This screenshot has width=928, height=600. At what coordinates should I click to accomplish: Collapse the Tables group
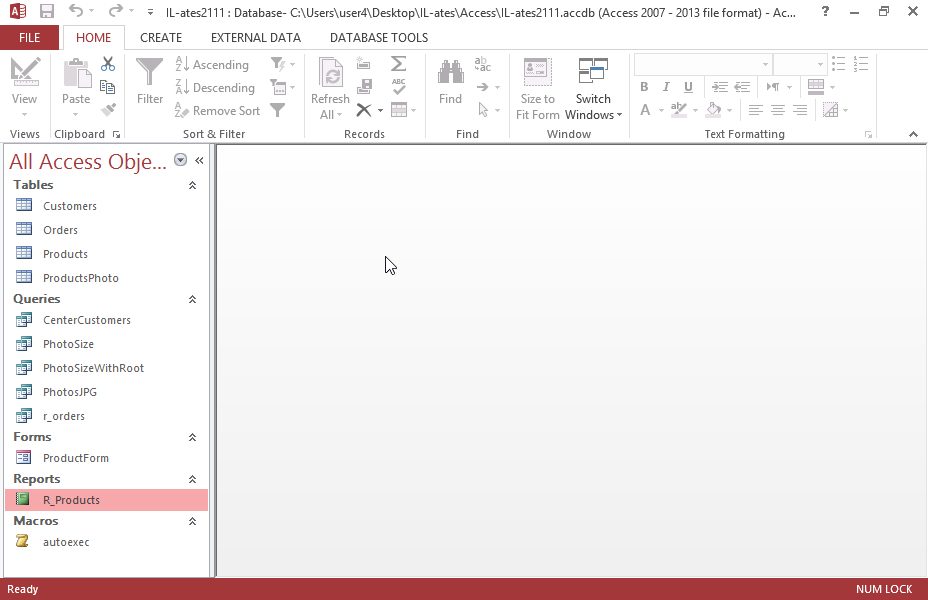click(x=192, y=185)
